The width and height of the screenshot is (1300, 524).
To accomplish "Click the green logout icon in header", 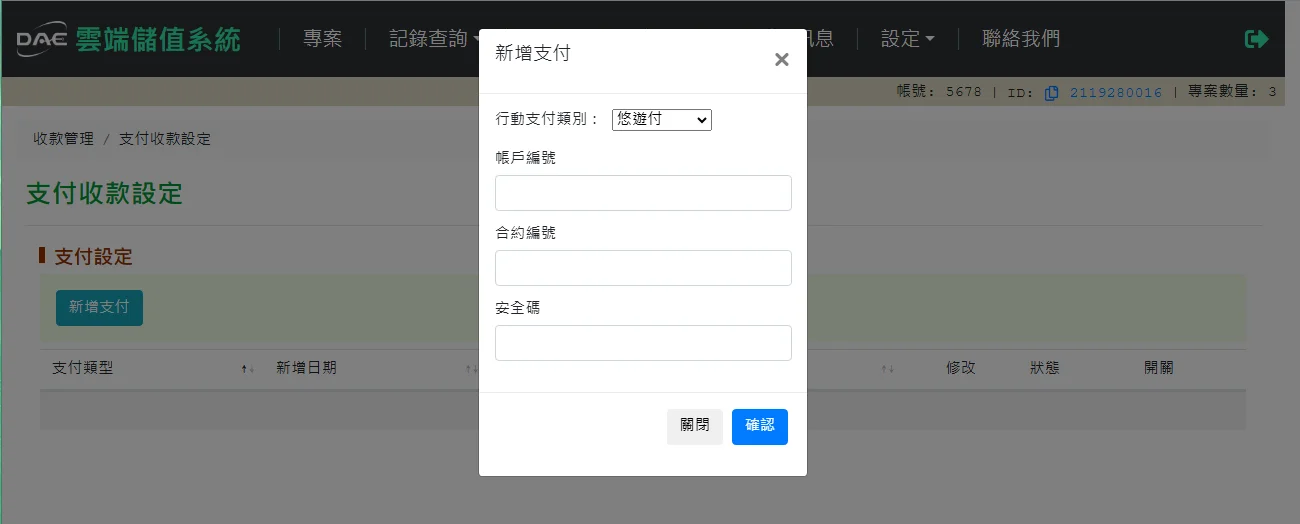I will (x=1256, y=39).
